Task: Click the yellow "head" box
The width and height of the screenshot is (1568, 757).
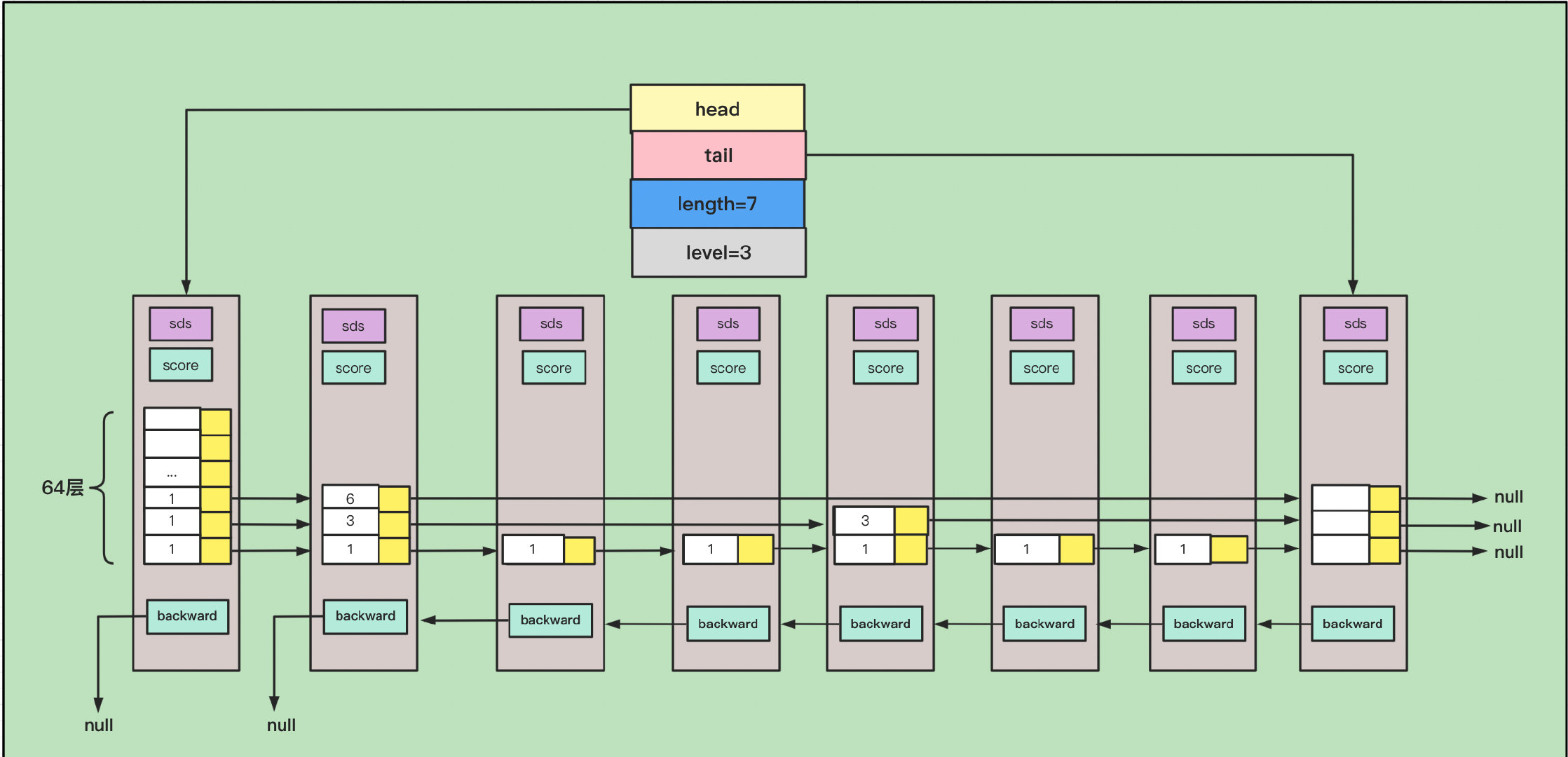Action: [x=717, y=109]
